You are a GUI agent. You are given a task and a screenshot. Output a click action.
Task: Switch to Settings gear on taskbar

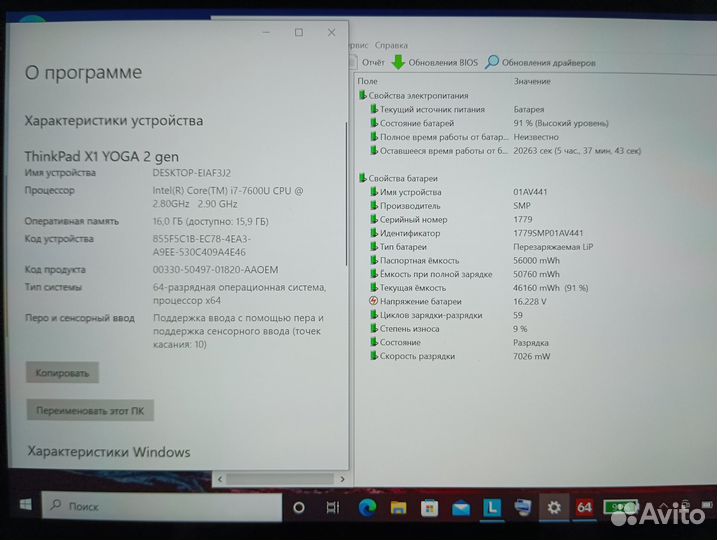tap(554, 507)
